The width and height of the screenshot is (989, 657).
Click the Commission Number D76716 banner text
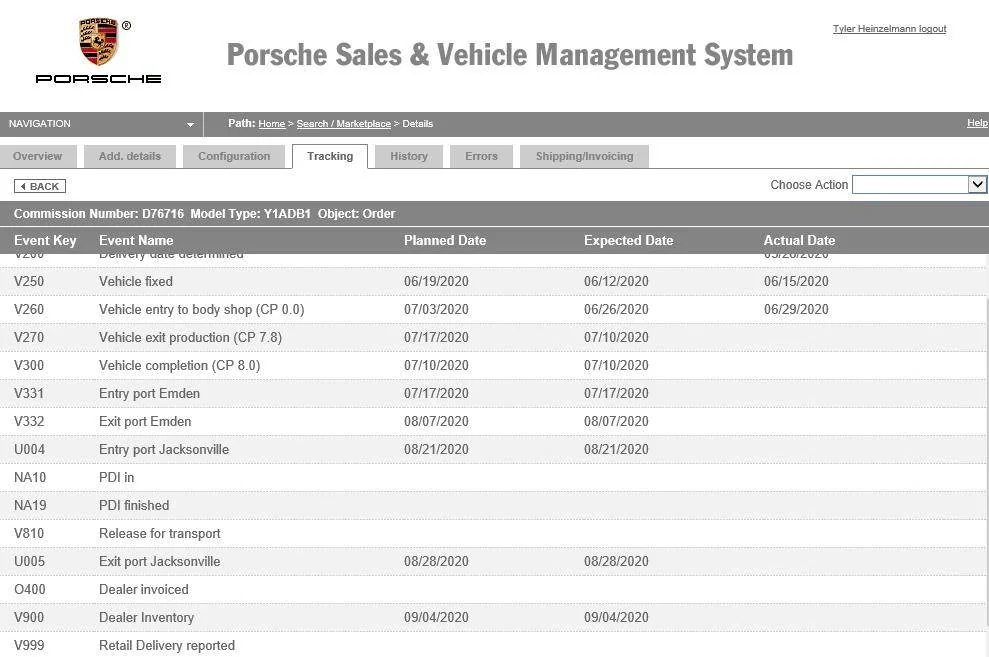point(99,214)
